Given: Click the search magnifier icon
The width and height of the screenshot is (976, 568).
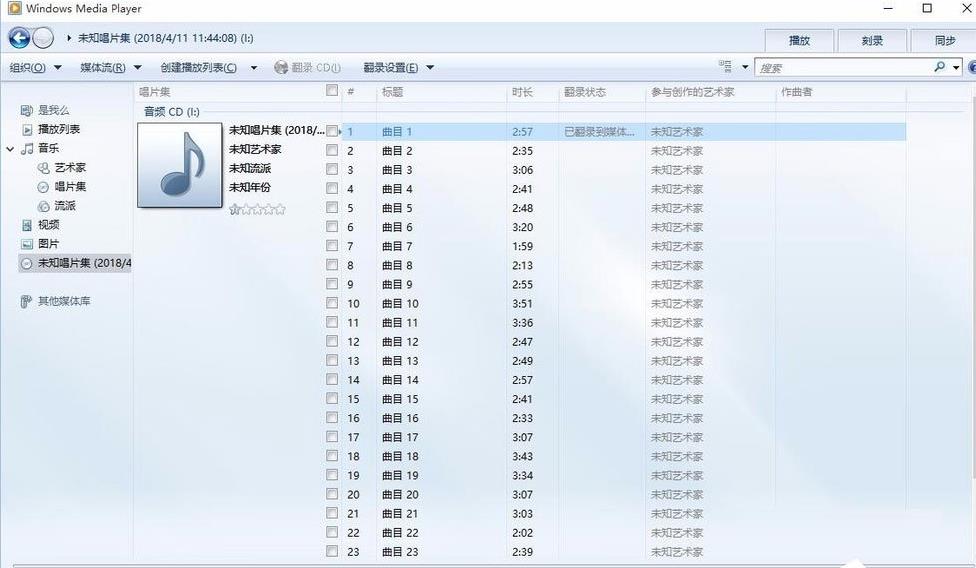Looking at the screenshot, I should (x=940, y=67).
